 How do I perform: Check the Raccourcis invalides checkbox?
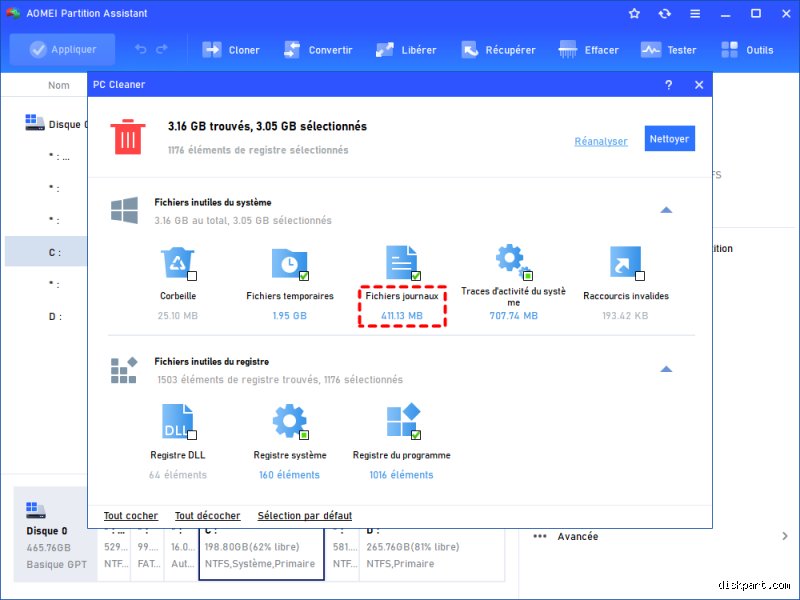(640, 276)
